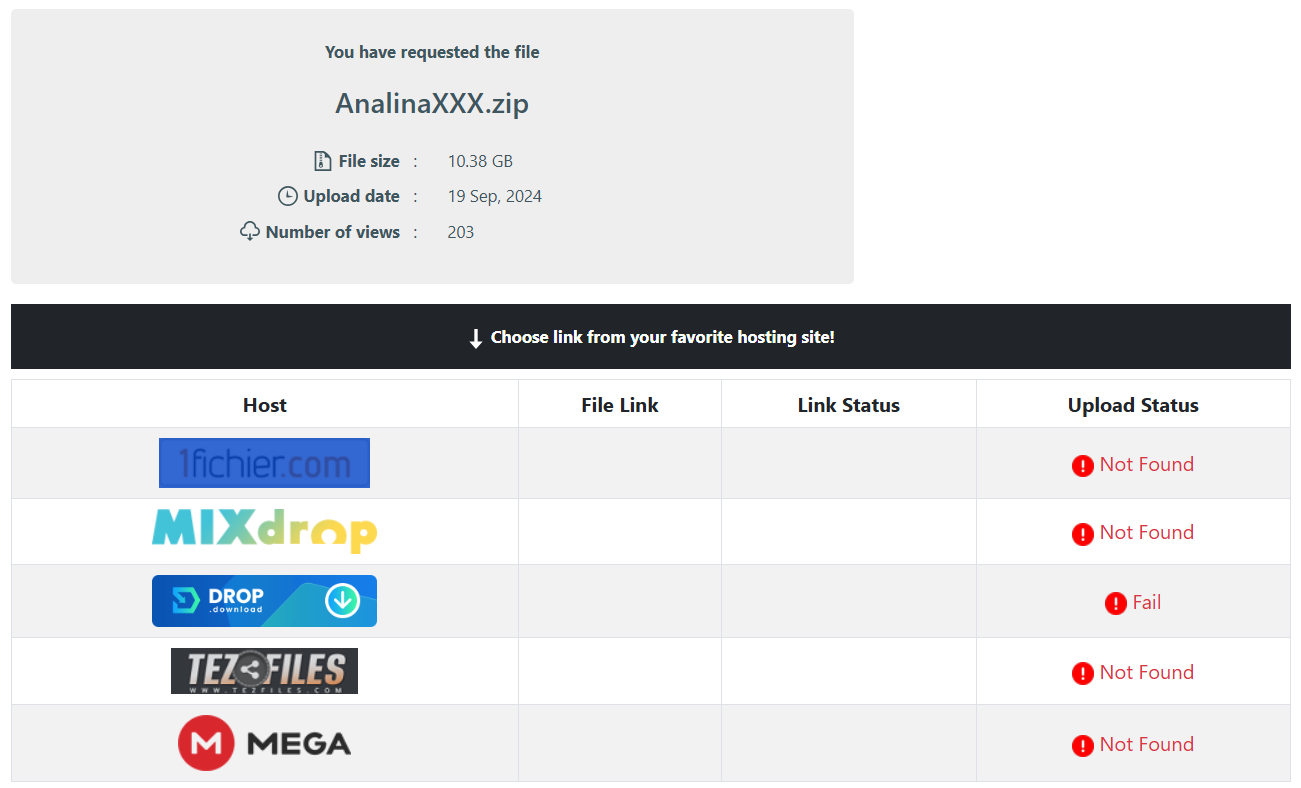This screenshot has height=788, width=1301.
Task: Click the 1fichier.com host logo
Action: (264, 463)
